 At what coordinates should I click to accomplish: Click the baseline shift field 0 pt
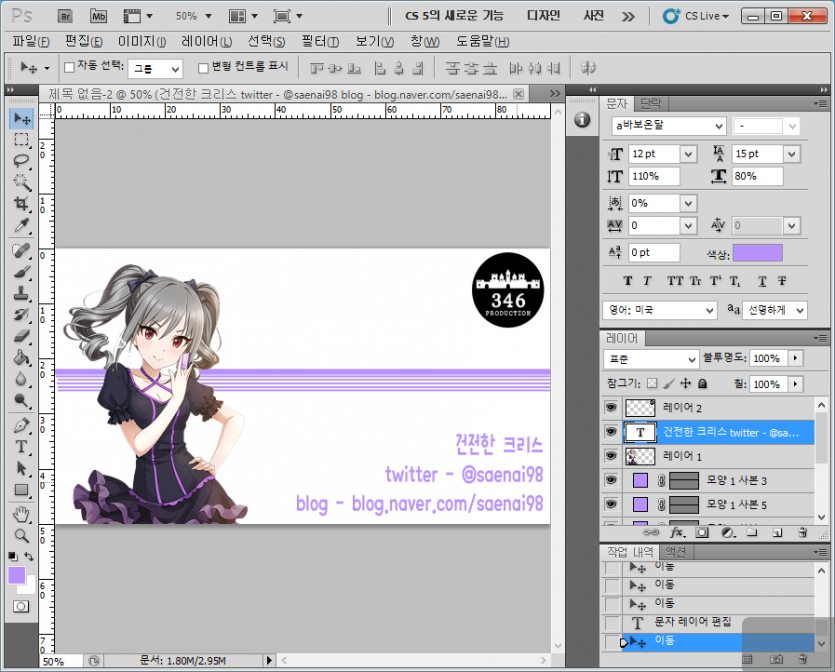tap(654, 252)
